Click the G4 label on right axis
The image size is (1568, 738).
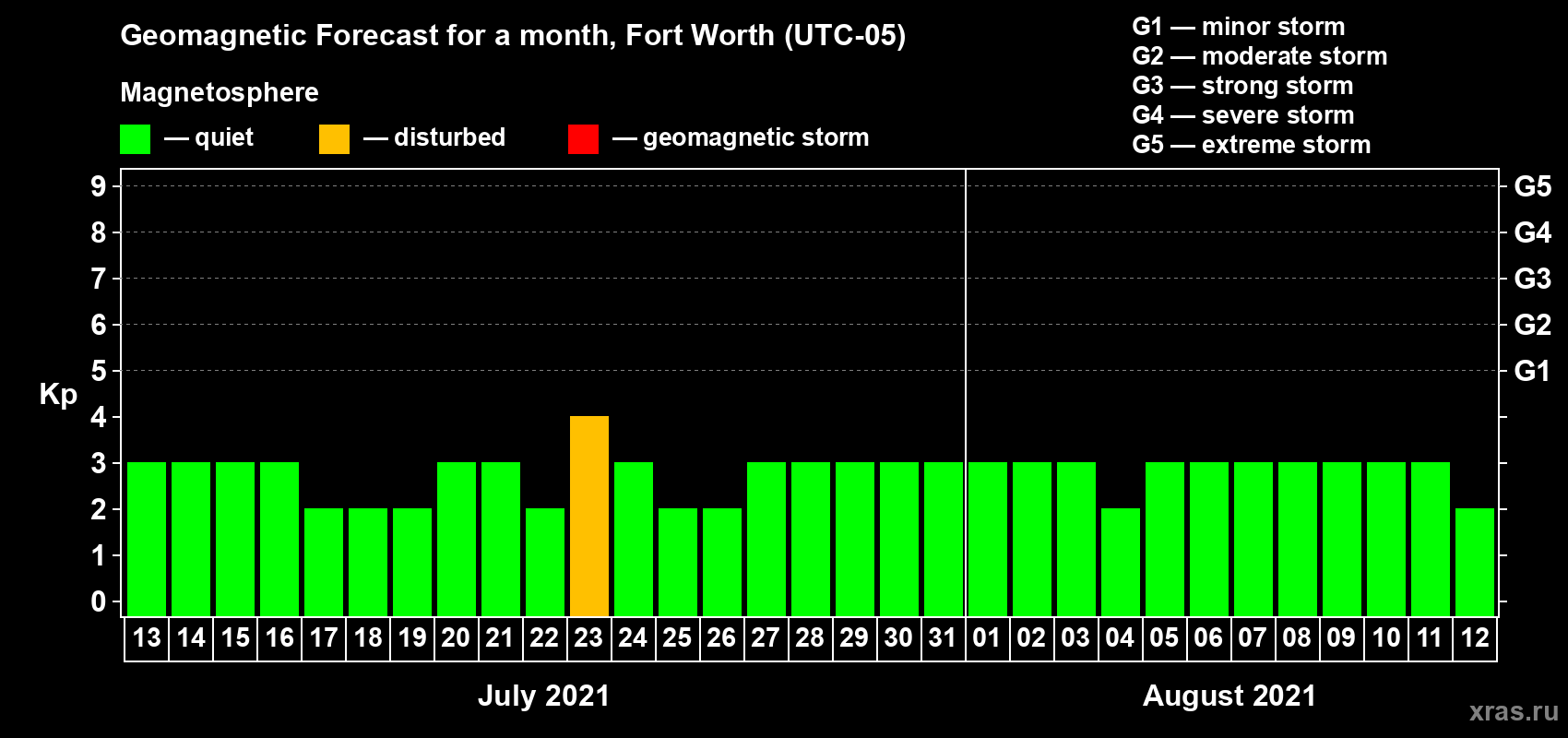[x=1533, y=232]
